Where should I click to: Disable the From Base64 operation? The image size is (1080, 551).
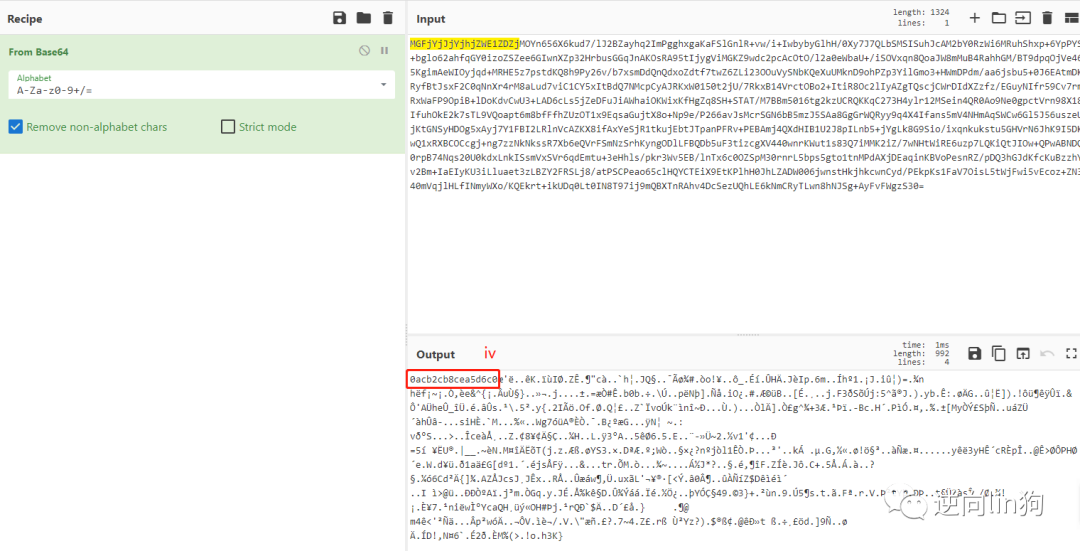pyautogui.click(x=365, y=51)
